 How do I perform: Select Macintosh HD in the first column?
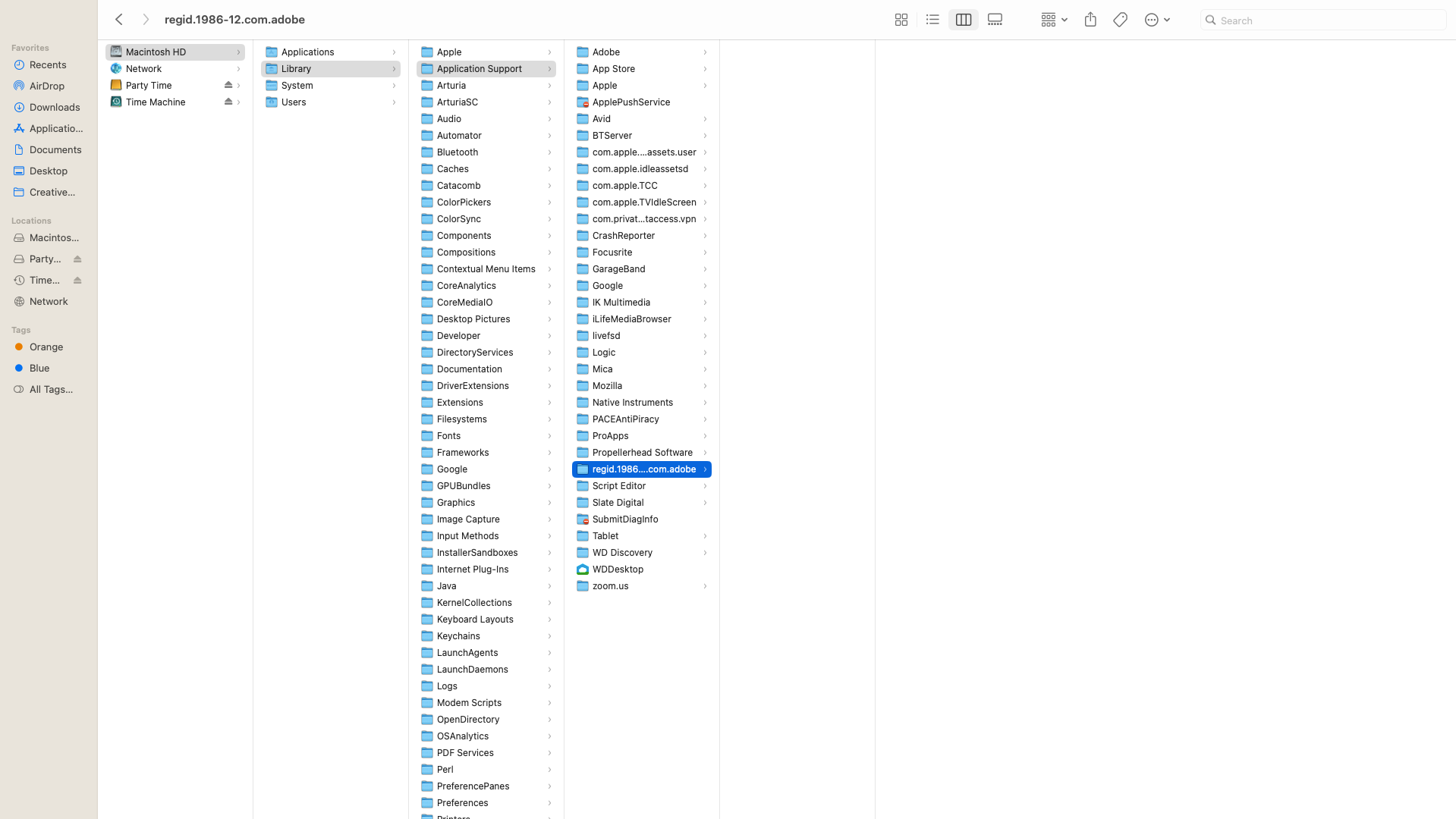tap(175, 52)
